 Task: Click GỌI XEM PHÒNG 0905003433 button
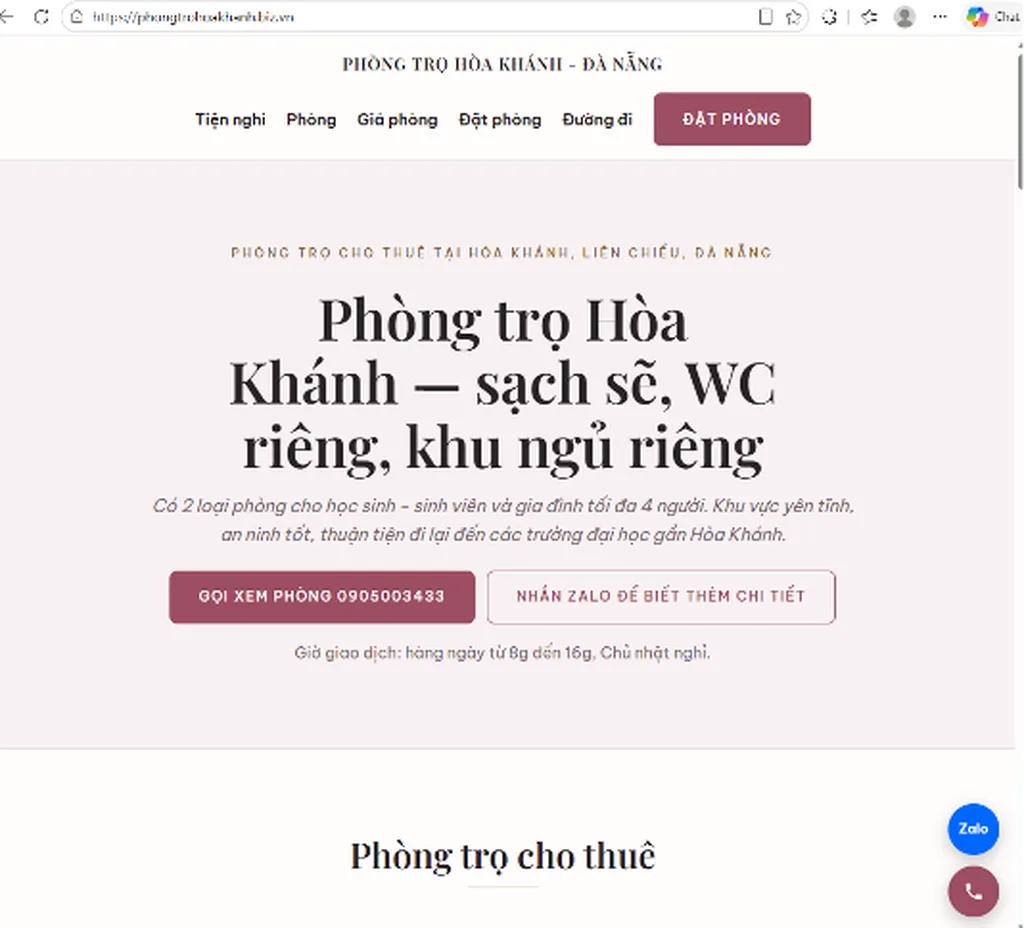coord(322,597)
